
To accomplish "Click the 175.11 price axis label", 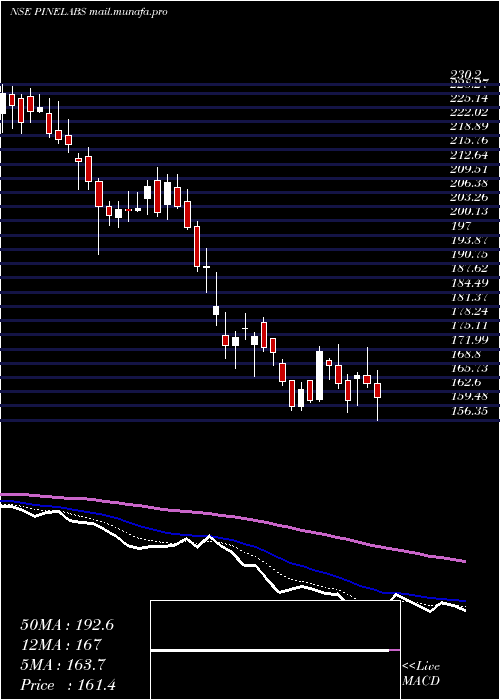I will pyautogui.click(x=469, y=325).
